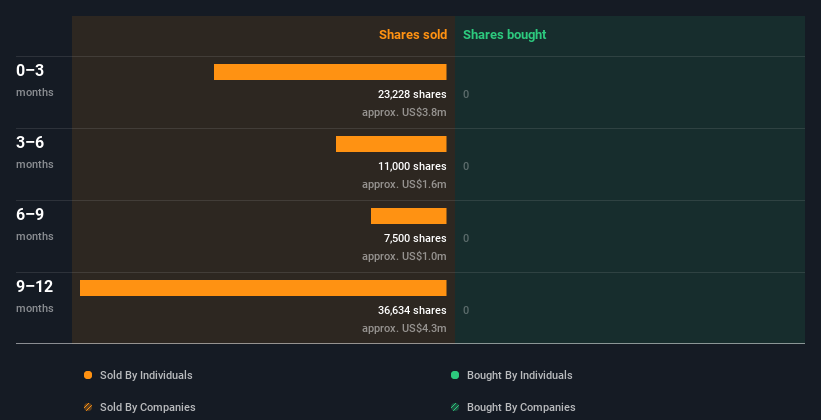Screen dimensions: 821x420
Task: Click the approx. US$1.0m amount
Action: (x=404, y=256)
